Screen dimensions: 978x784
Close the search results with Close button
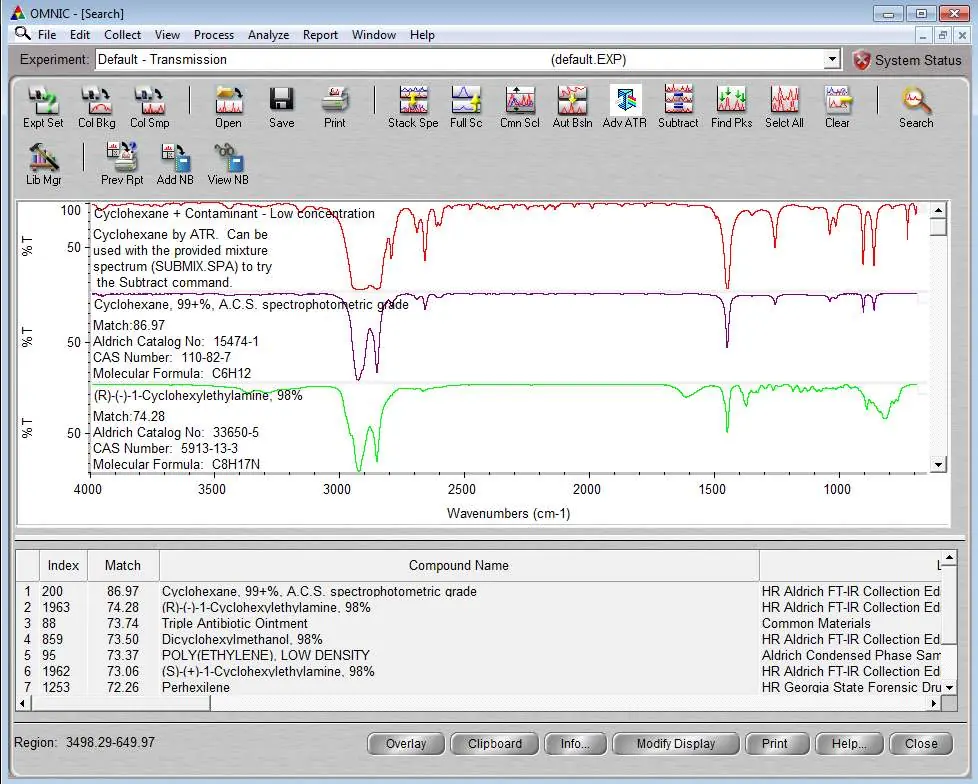coord(921,743)
